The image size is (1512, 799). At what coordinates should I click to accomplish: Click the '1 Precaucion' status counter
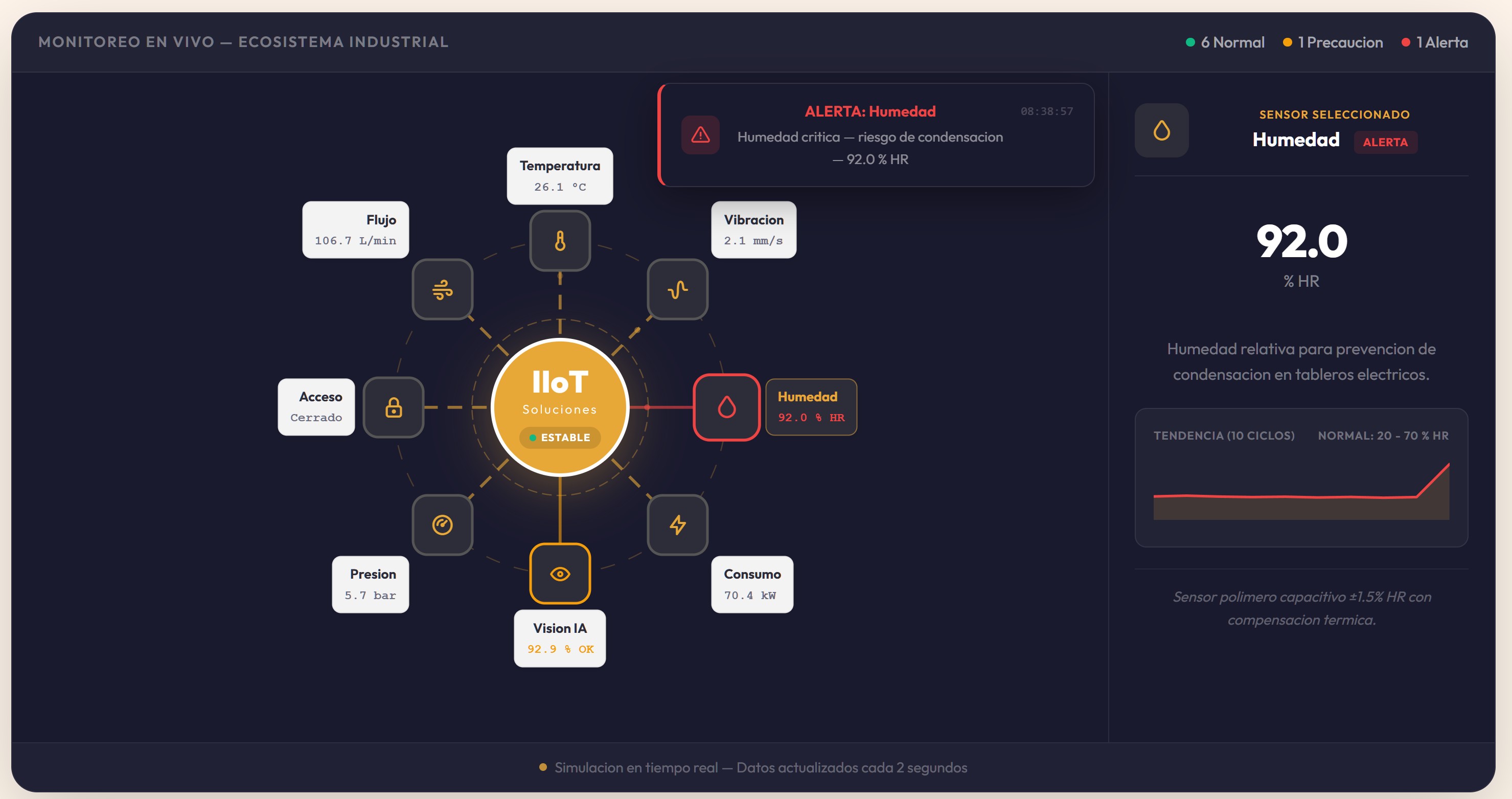[1333, 42]
